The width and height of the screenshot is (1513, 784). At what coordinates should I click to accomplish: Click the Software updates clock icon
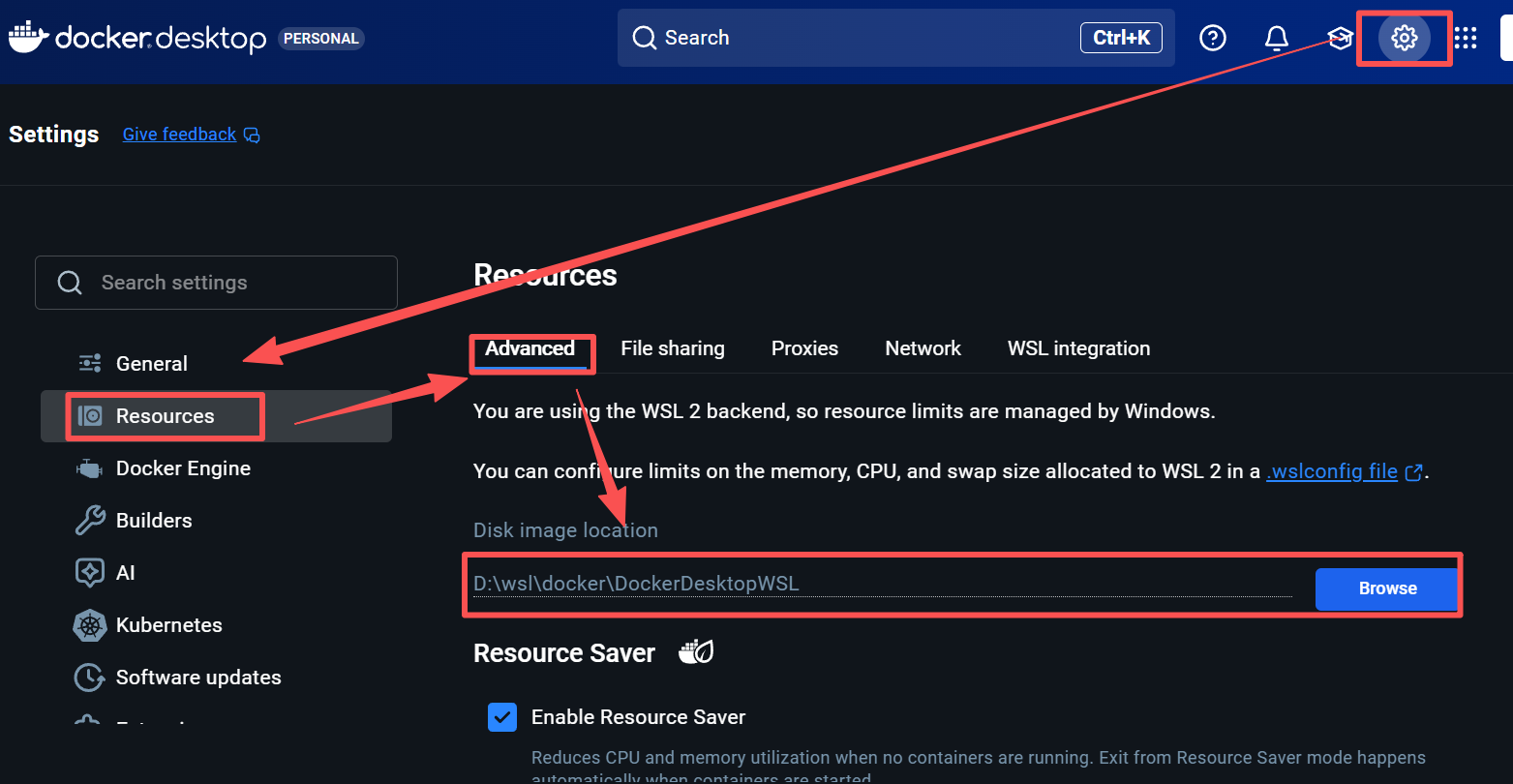(x=90, y=678)
